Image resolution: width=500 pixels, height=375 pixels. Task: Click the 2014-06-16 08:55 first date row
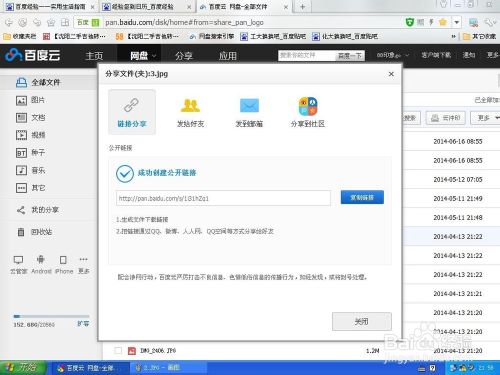458,141
